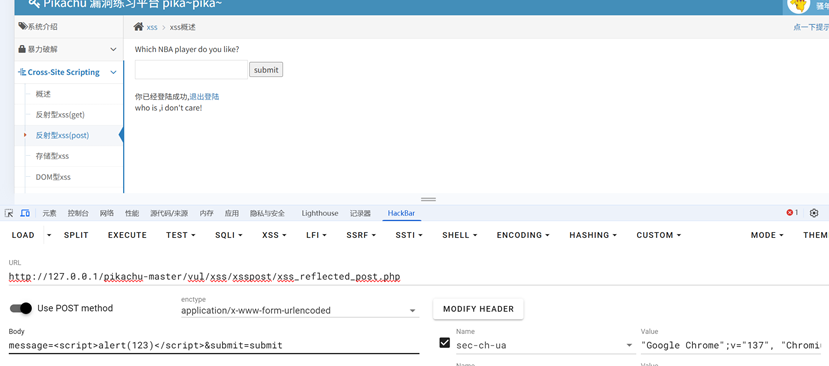The width and height of the screenshot is (829, 366).
Task: Open the LFI dropdown menu
Action: [x=317, y=235]
